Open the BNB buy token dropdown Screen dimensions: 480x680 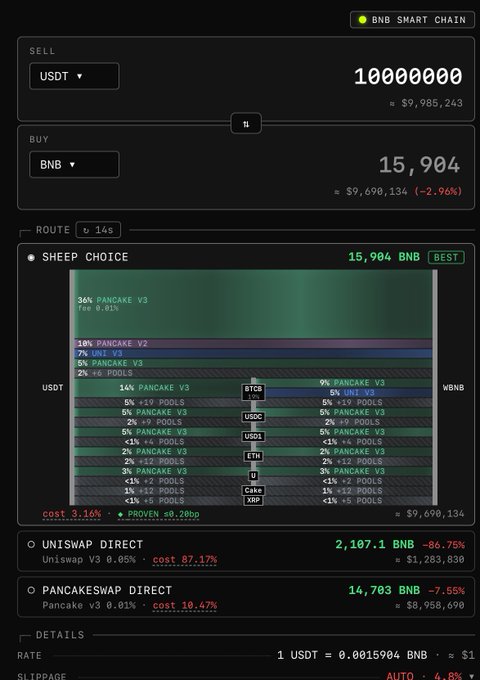tap(74, 165)
